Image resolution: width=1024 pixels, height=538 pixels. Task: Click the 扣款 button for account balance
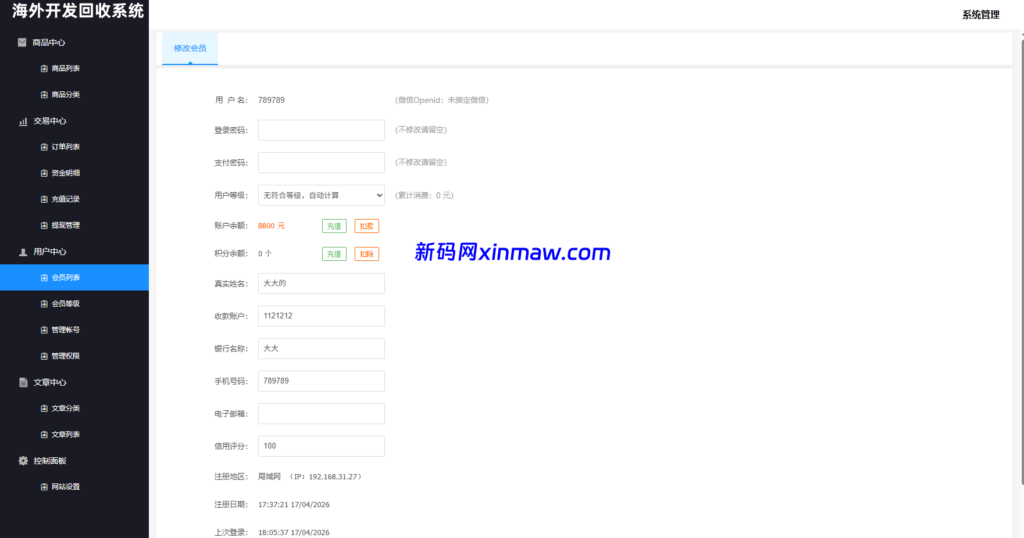pyautogui.click(x=366, y=226)
